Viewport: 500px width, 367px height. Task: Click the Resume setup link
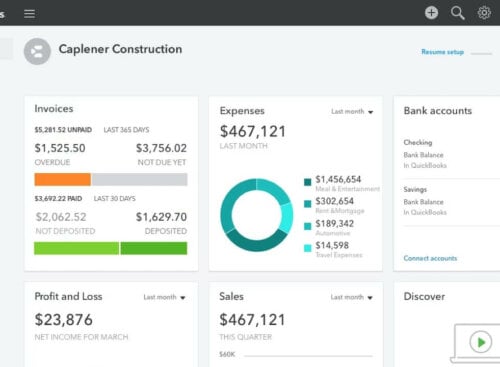coord(442,52)
